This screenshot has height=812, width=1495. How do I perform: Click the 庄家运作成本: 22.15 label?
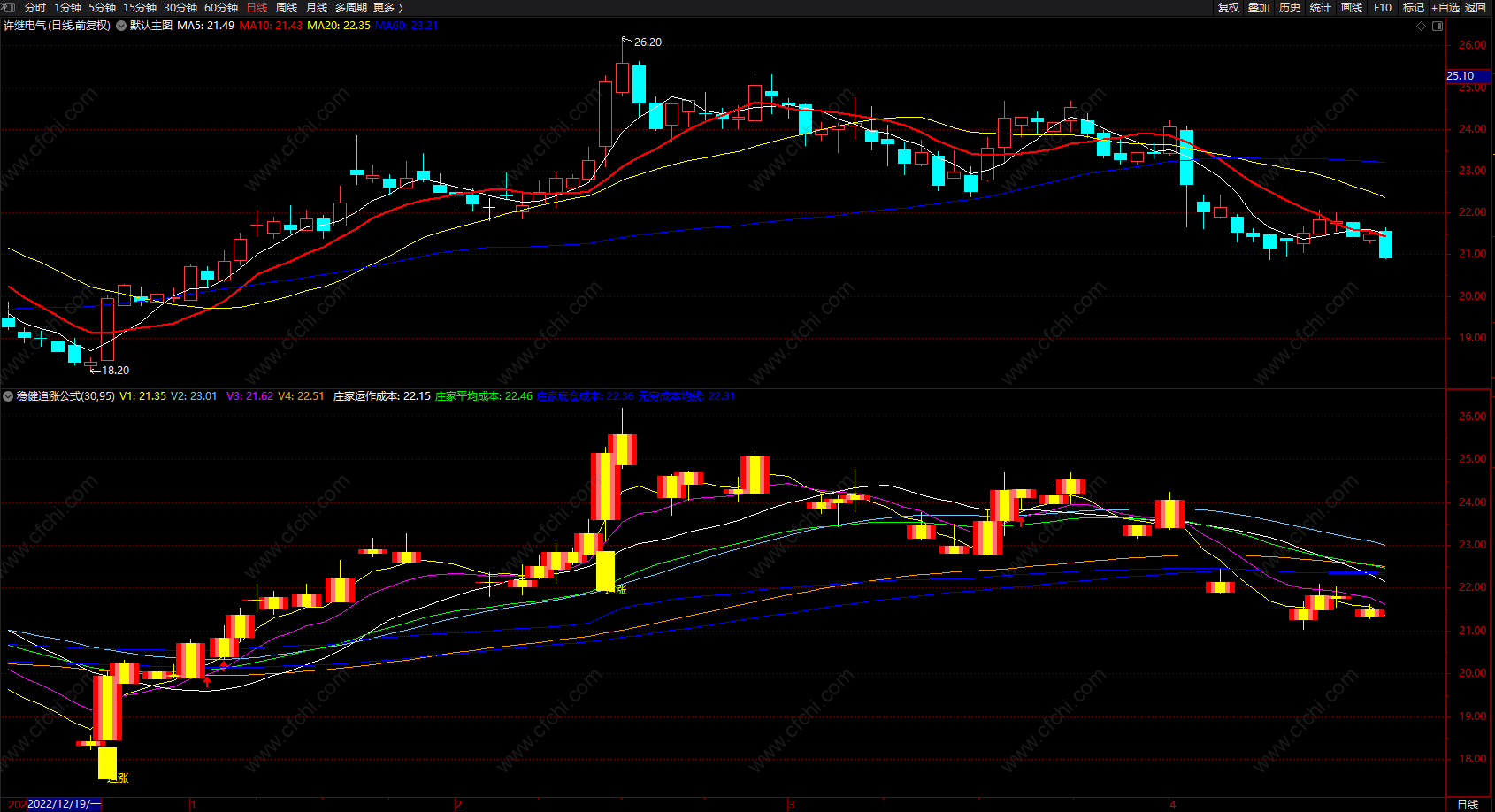(382, 396)
